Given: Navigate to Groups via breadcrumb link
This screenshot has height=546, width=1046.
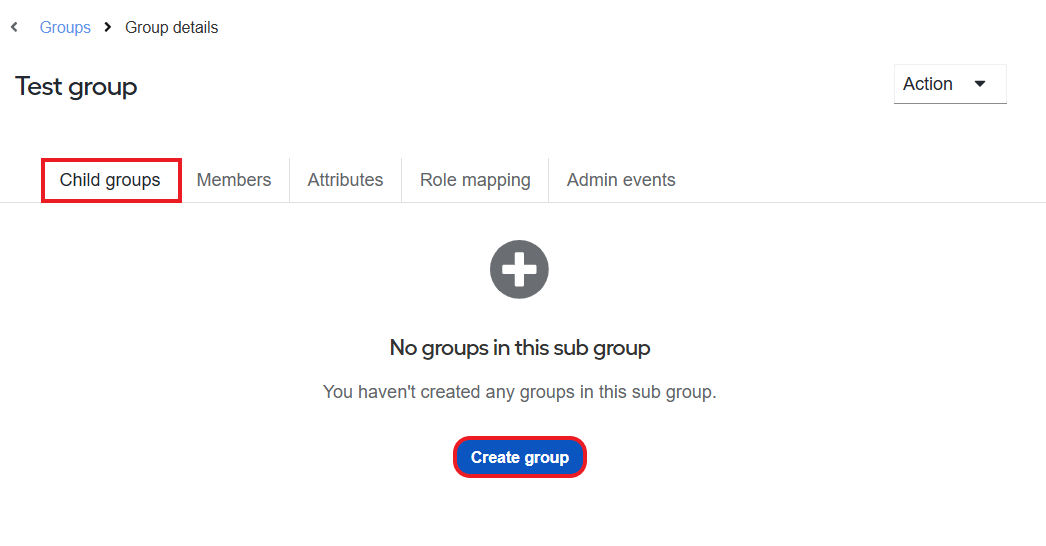Looking at the screenshot, I should 65,27.
